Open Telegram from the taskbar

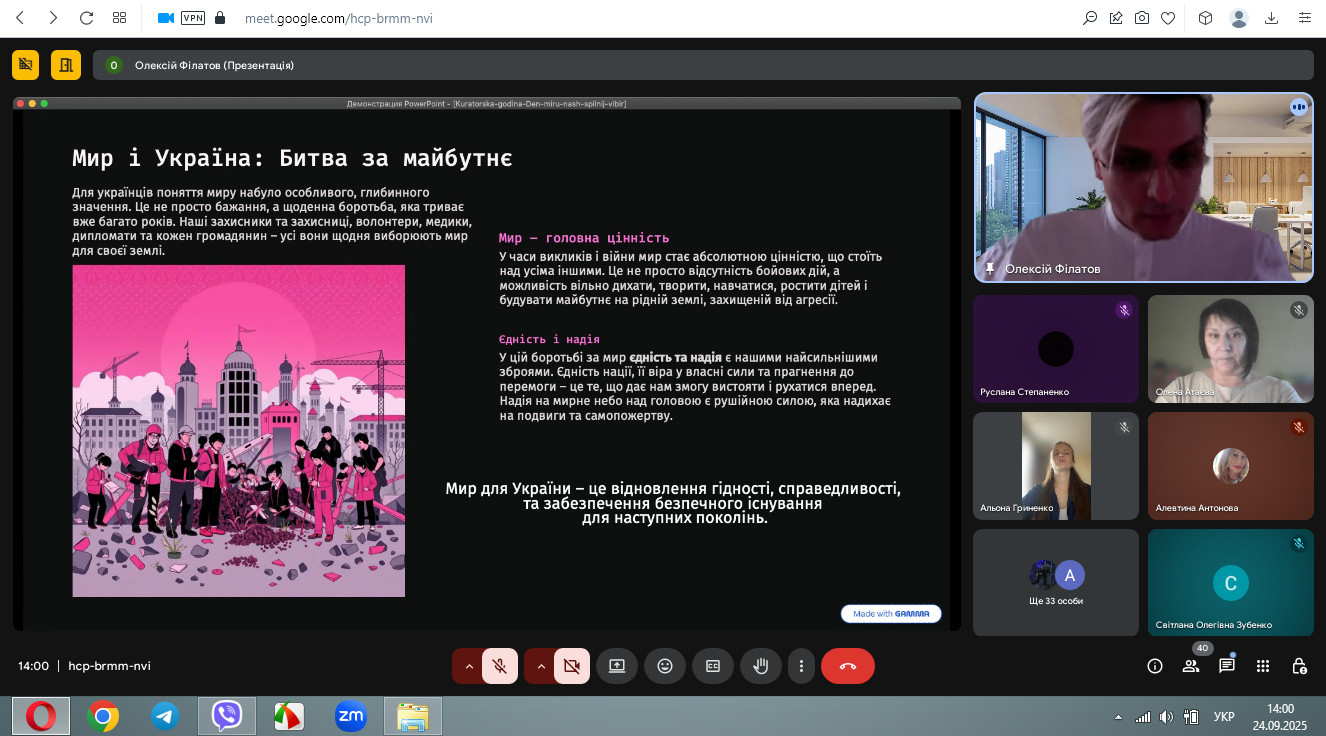point(165,716)
